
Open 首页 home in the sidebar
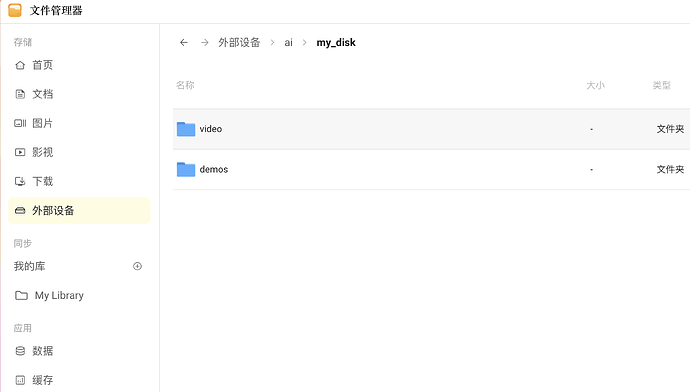[x=79, y=65]
